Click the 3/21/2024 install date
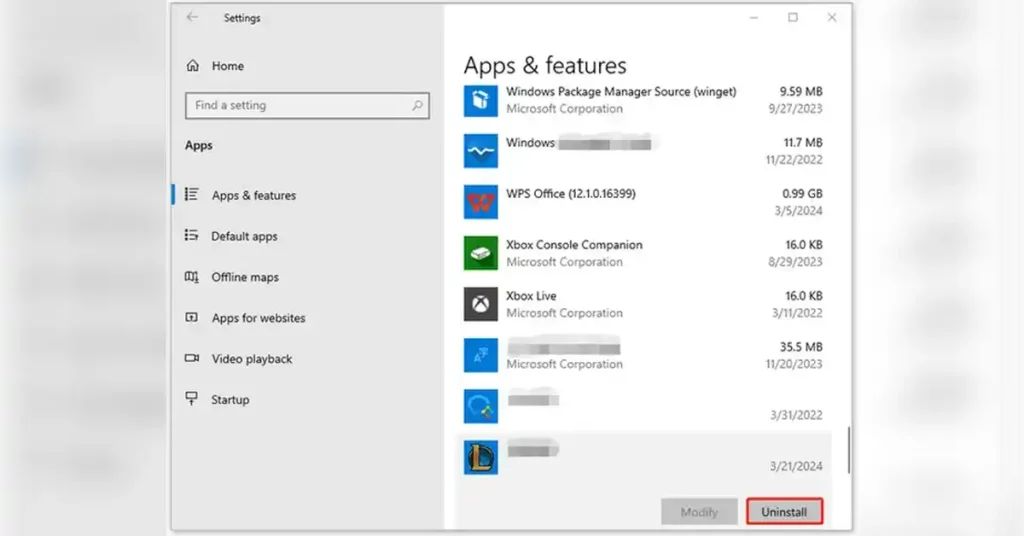Viewport: 1024px width, 536px height. tap(796, 466)
